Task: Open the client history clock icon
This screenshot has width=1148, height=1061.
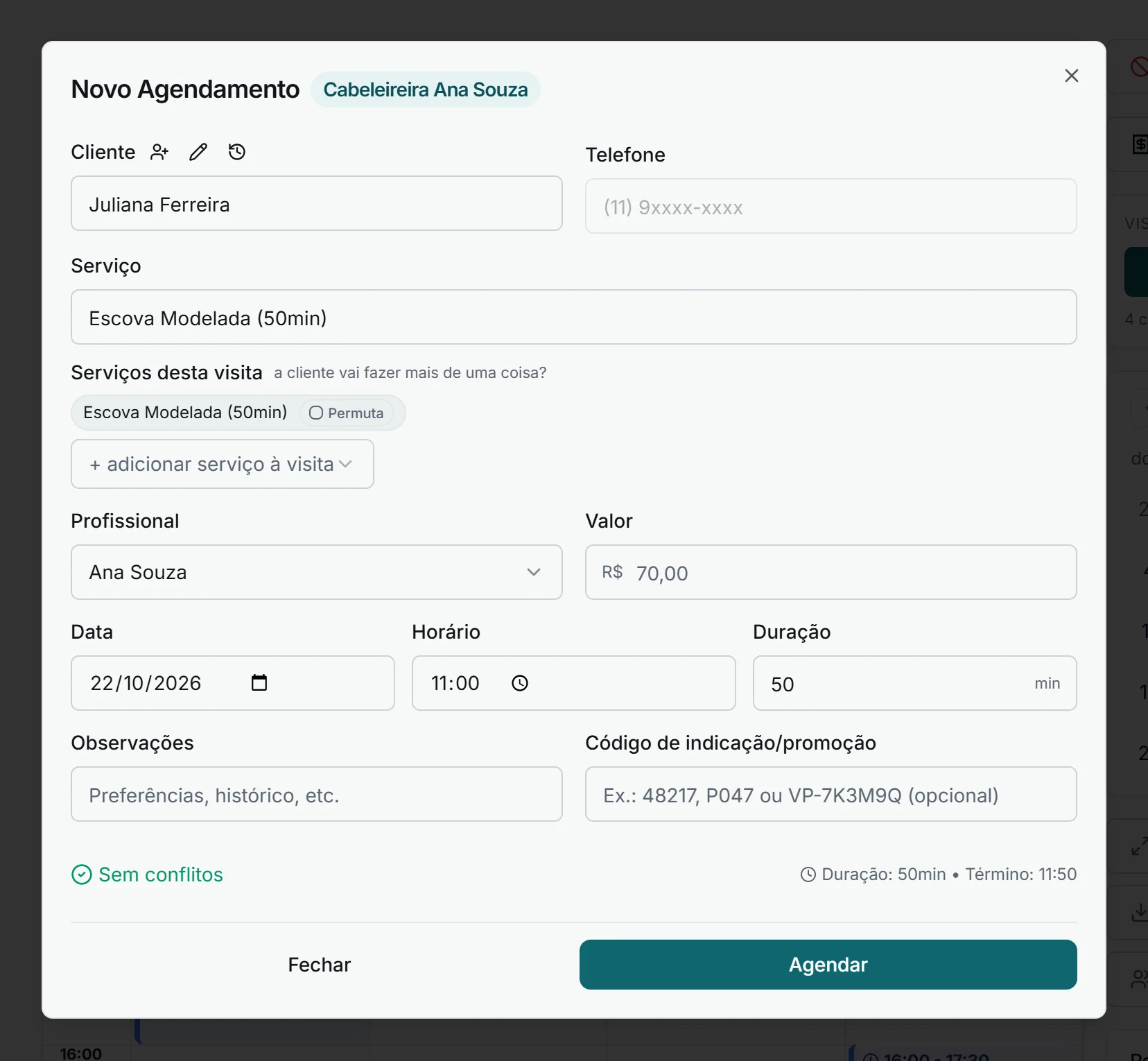Action: point(237,152)
